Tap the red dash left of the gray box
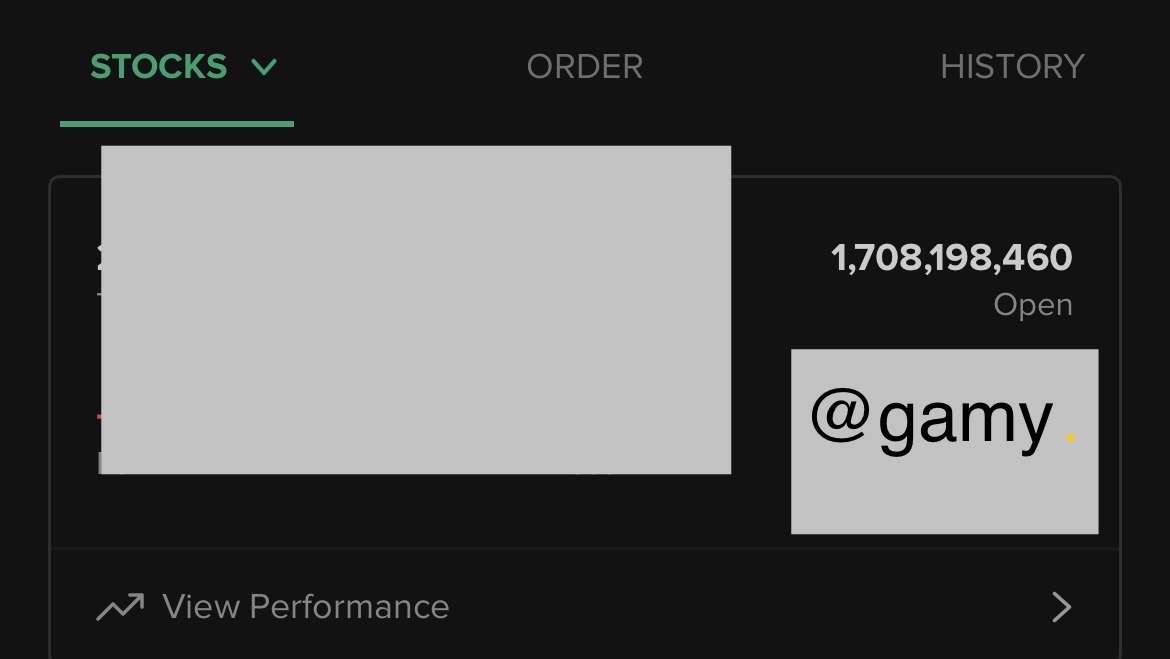Image resolution: width=1170 pixels, height=659 pixels. point(98,415)
